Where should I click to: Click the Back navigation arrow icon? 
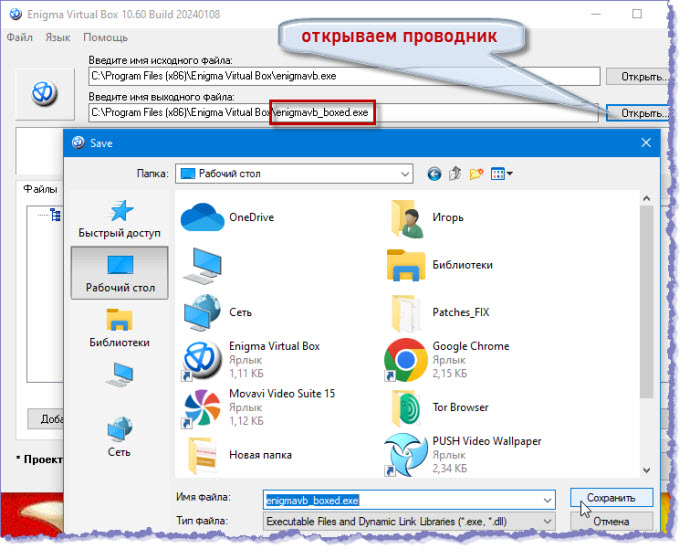[434, 174]
